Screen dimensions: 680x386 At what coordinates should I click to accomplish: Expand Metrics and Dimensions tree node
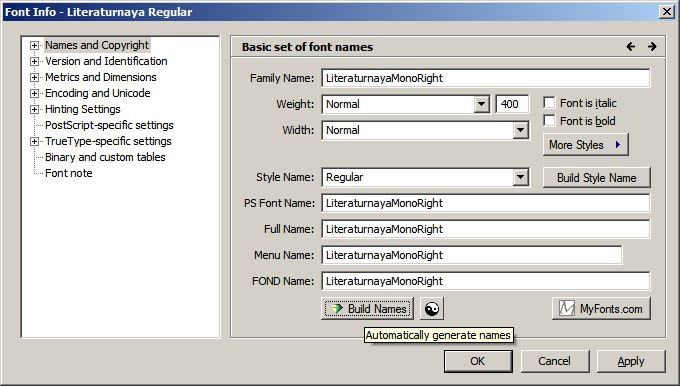[x=34, y=77]
